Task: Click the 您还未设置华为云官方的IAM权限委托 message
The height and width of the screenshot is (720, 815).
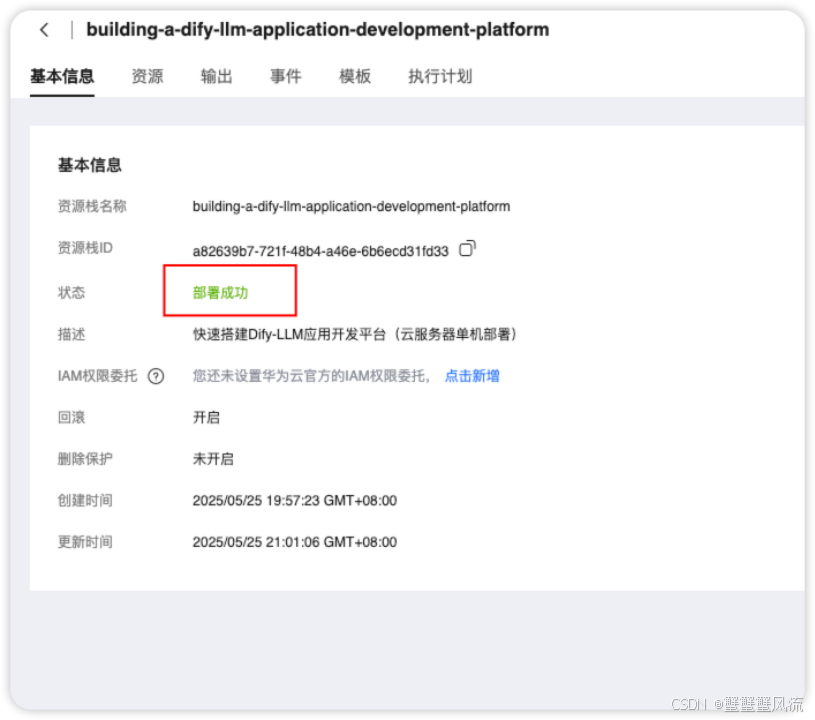Action: [x=311, y=376]
